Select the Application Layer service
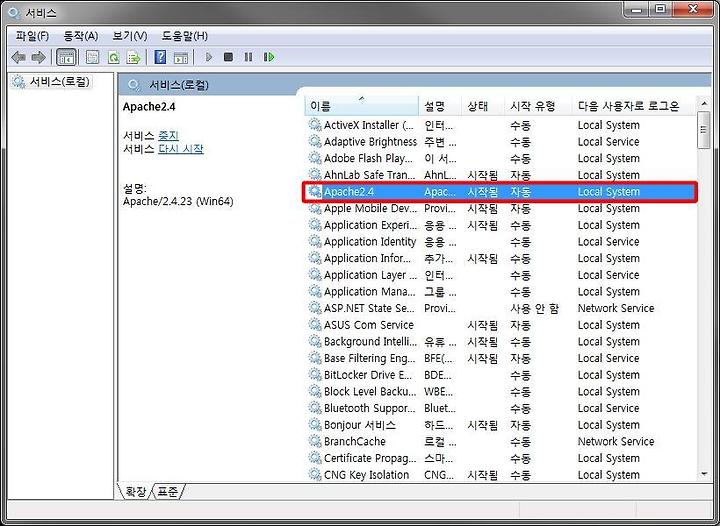 click(501, 275)
